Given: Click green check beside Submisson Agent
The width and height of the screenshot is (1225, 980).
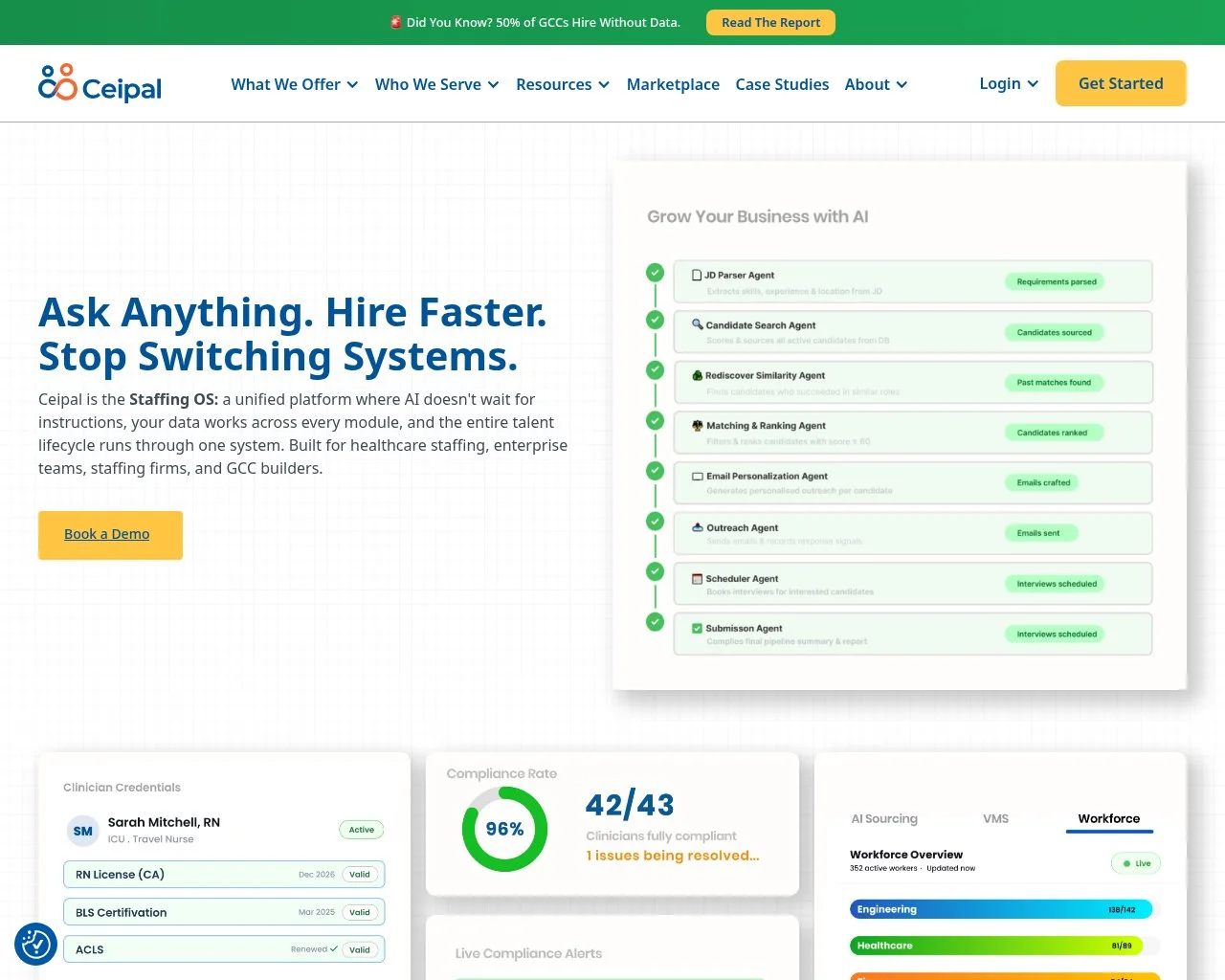Looking at the screenshot, I should tap(655, 622).
